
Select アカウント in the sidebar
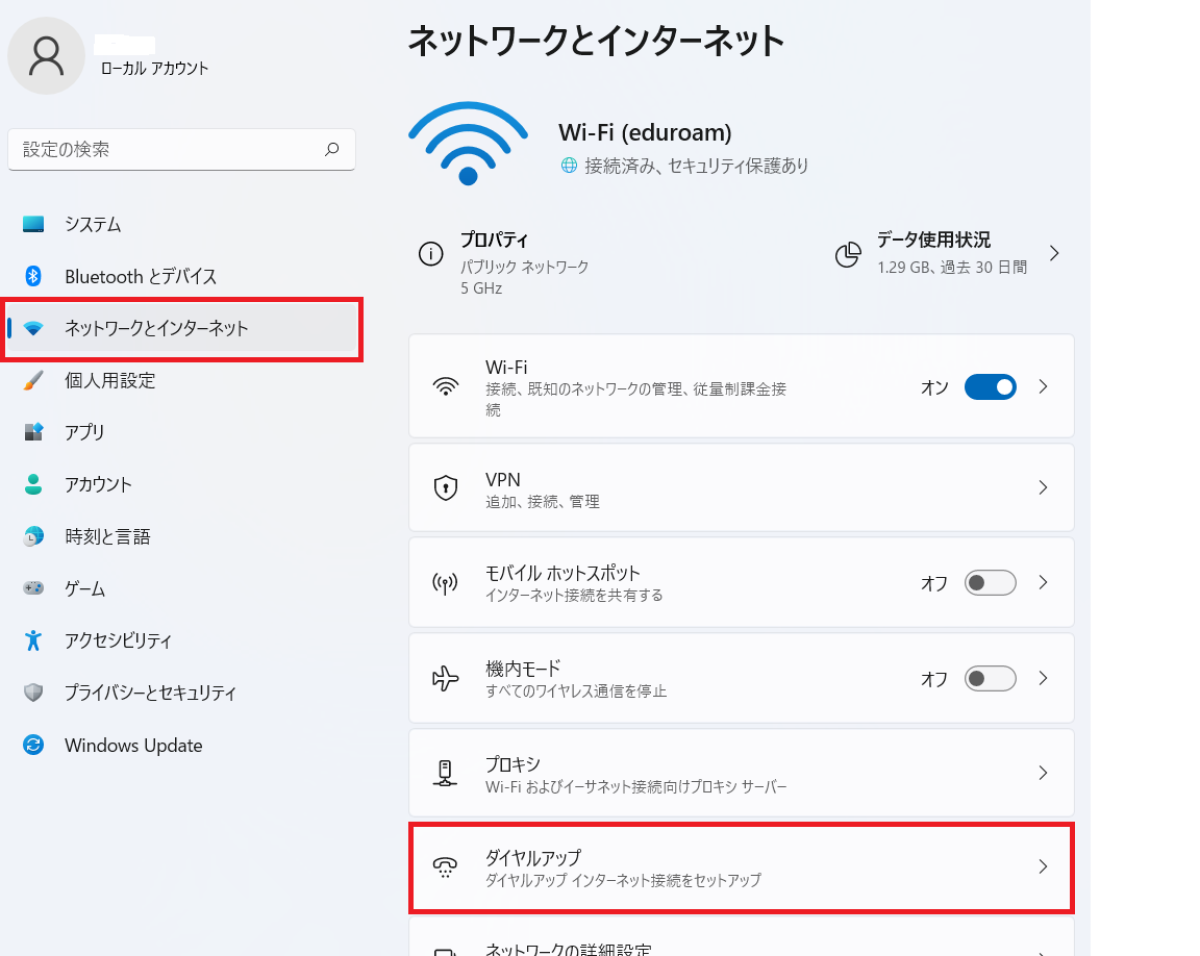182,484
